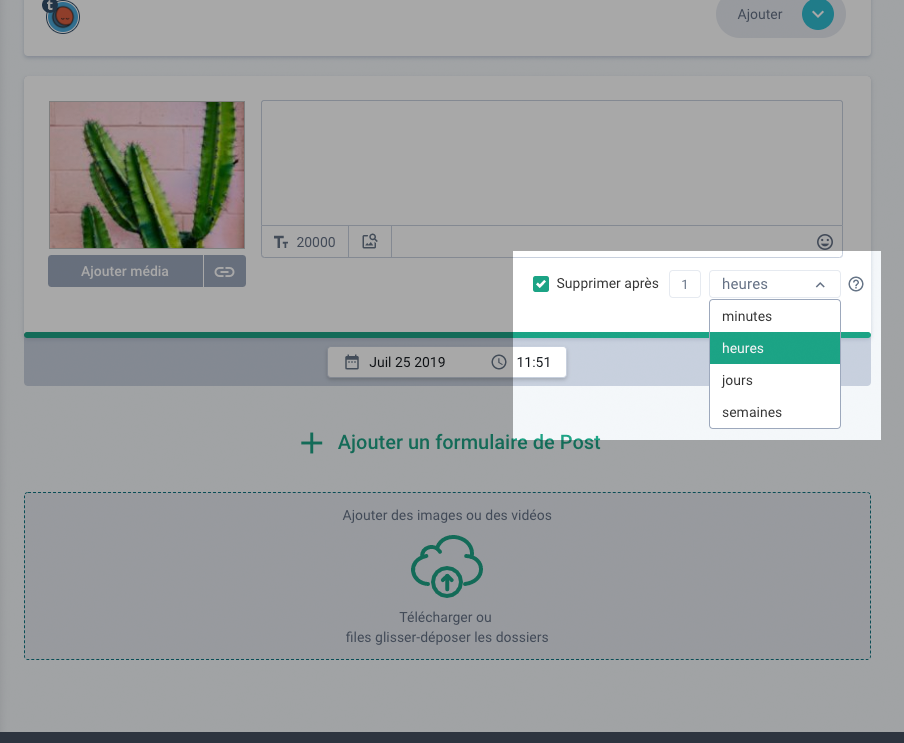Click Ajouter un formulaire de Post
Screen dimensions: 904x743
(451, 443)
